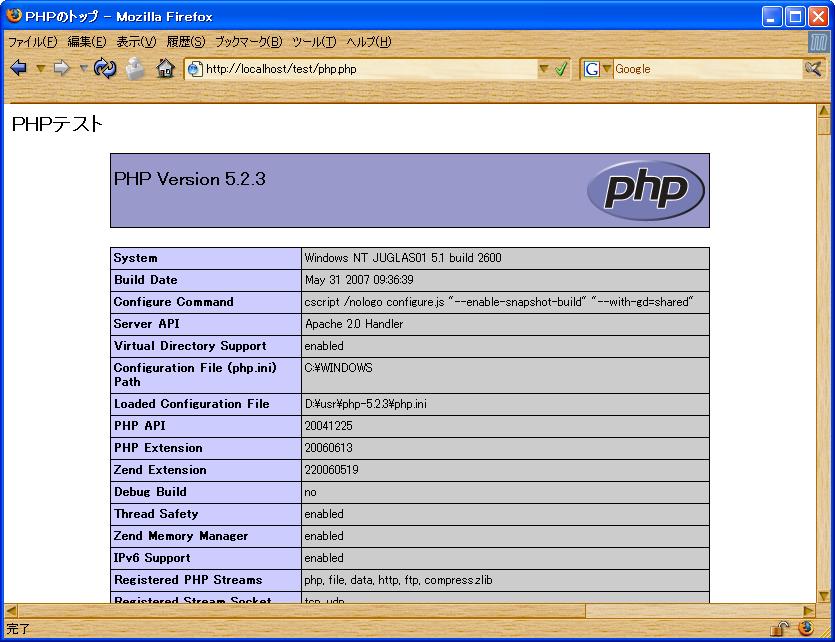
Task: Click the green Go checkmark button
Action: (561, 69)
